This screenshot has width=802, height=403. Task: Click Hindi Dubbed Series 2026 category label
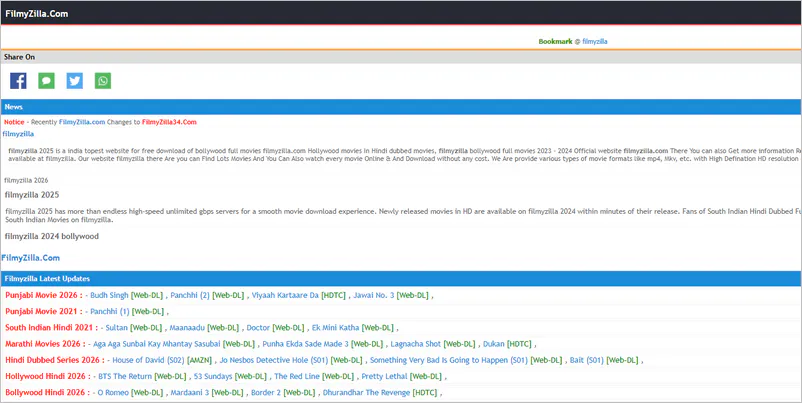pos(55,361)
